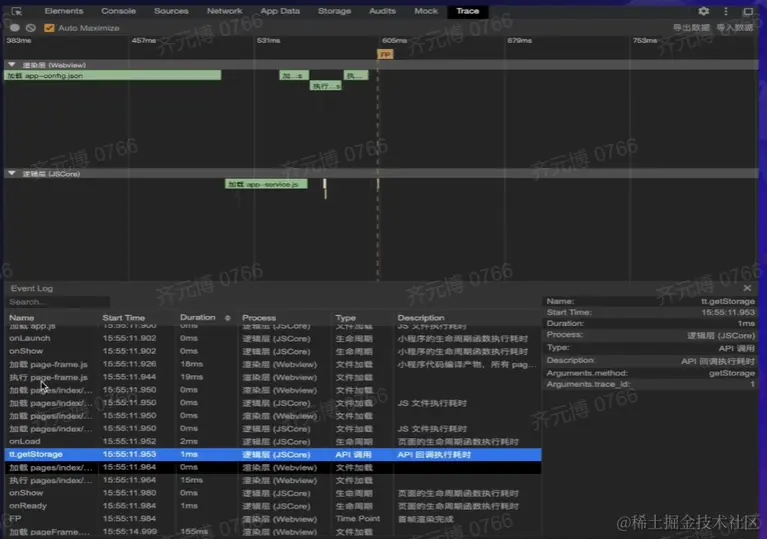
Task: Click the 导入数据 import button
Action: click(x=735, y=28)
